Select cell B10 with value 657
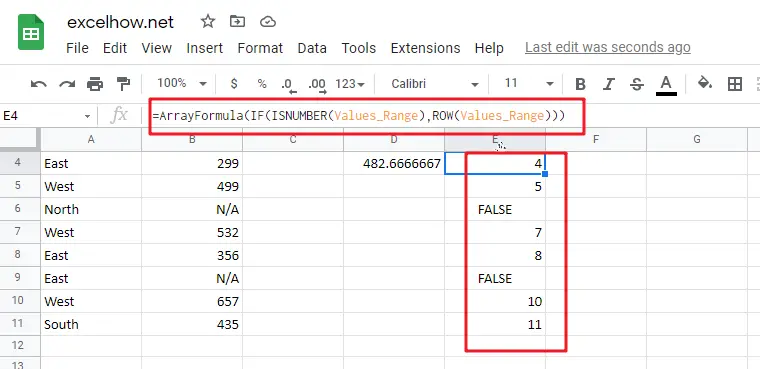This screenshot has height=369, width=760. pos(192,301)
